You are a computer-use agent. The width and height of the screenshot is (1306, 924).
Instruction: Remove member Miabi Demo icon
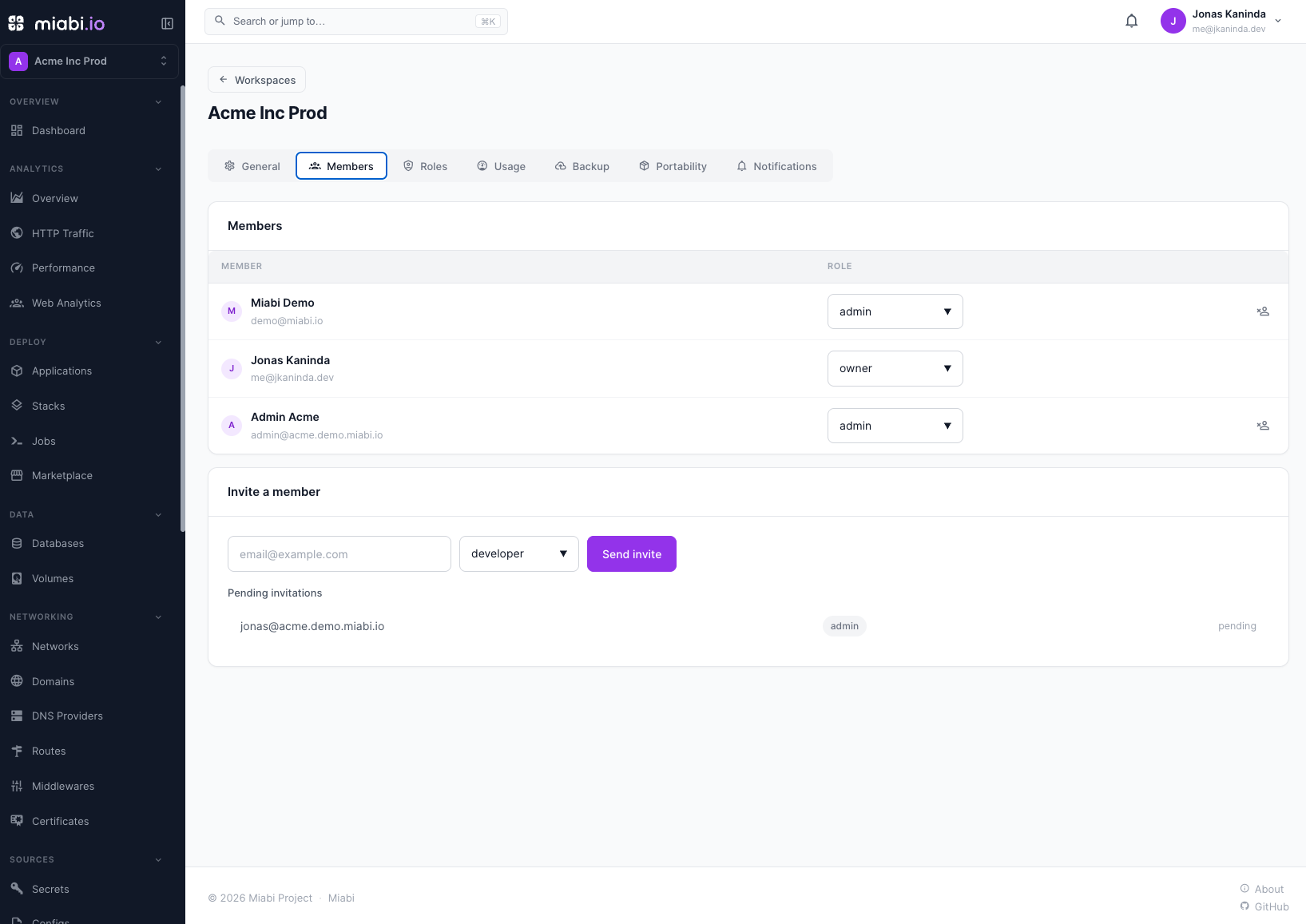point(1263,311)
